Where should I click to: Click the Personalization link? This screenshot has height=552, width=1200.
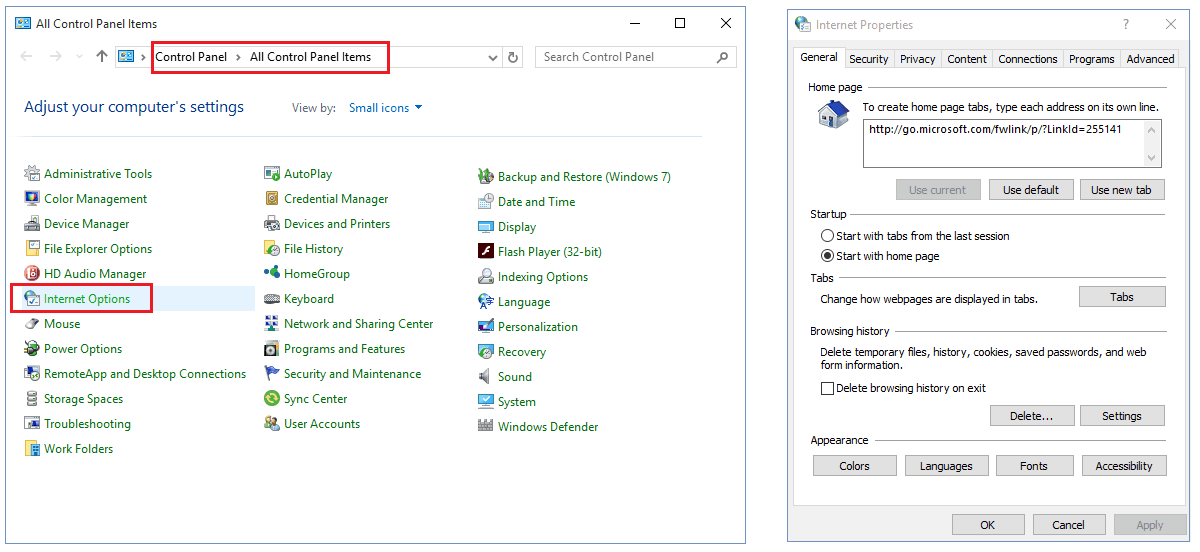click(538, 327)
